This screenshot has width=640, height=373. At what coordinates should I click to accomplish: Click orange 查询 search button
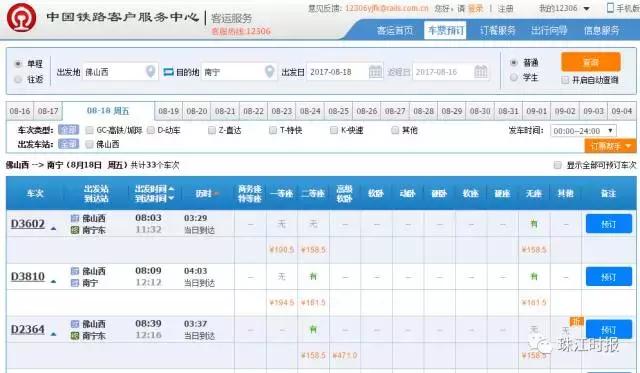tap(591, 62)
